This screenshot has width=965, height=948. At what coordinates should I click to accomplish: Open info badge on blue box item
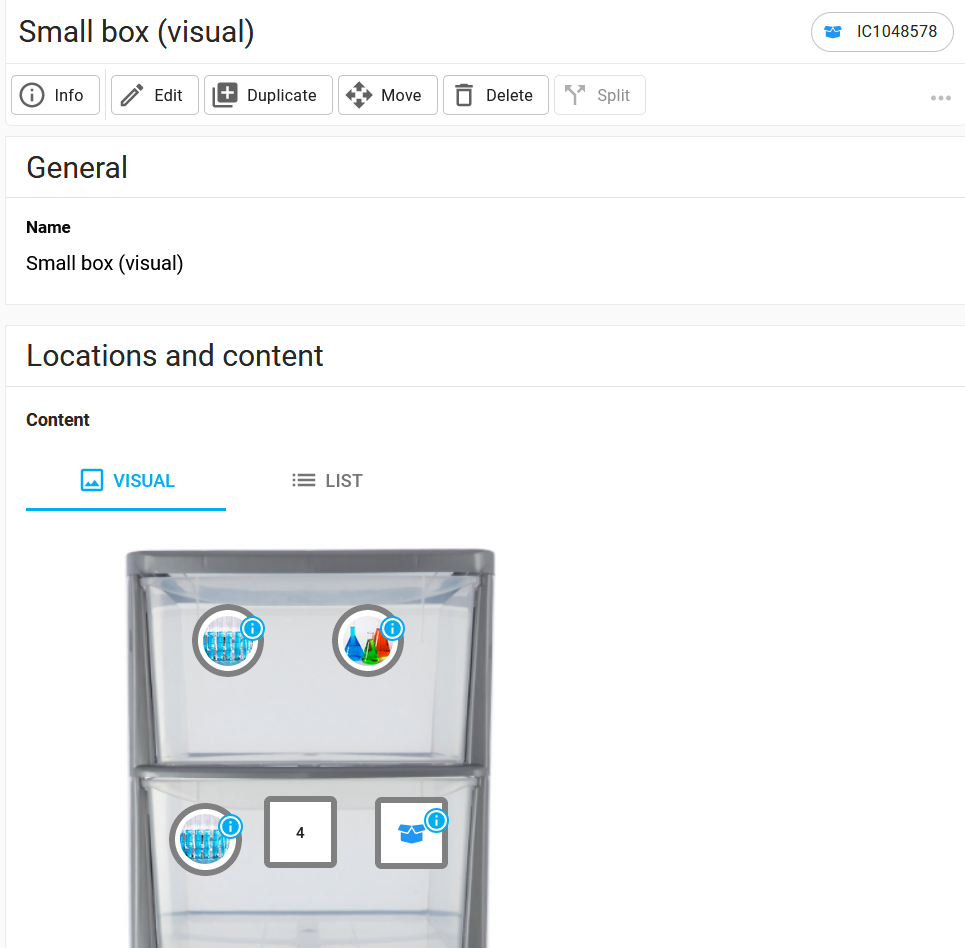click(x=436, y=820)
